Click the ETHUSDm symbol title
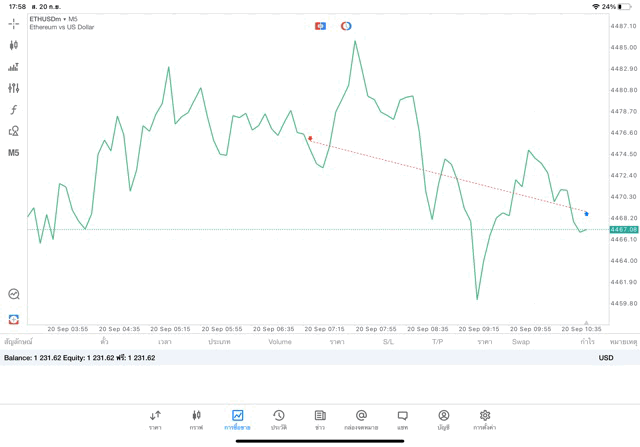The height and width of the screenshot is (447, 640). pos(54,19)
